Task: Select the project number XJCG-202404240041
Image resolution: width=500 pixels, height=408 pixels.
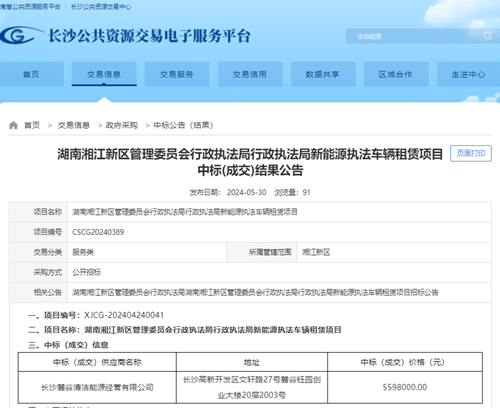Action: (124, 315)
